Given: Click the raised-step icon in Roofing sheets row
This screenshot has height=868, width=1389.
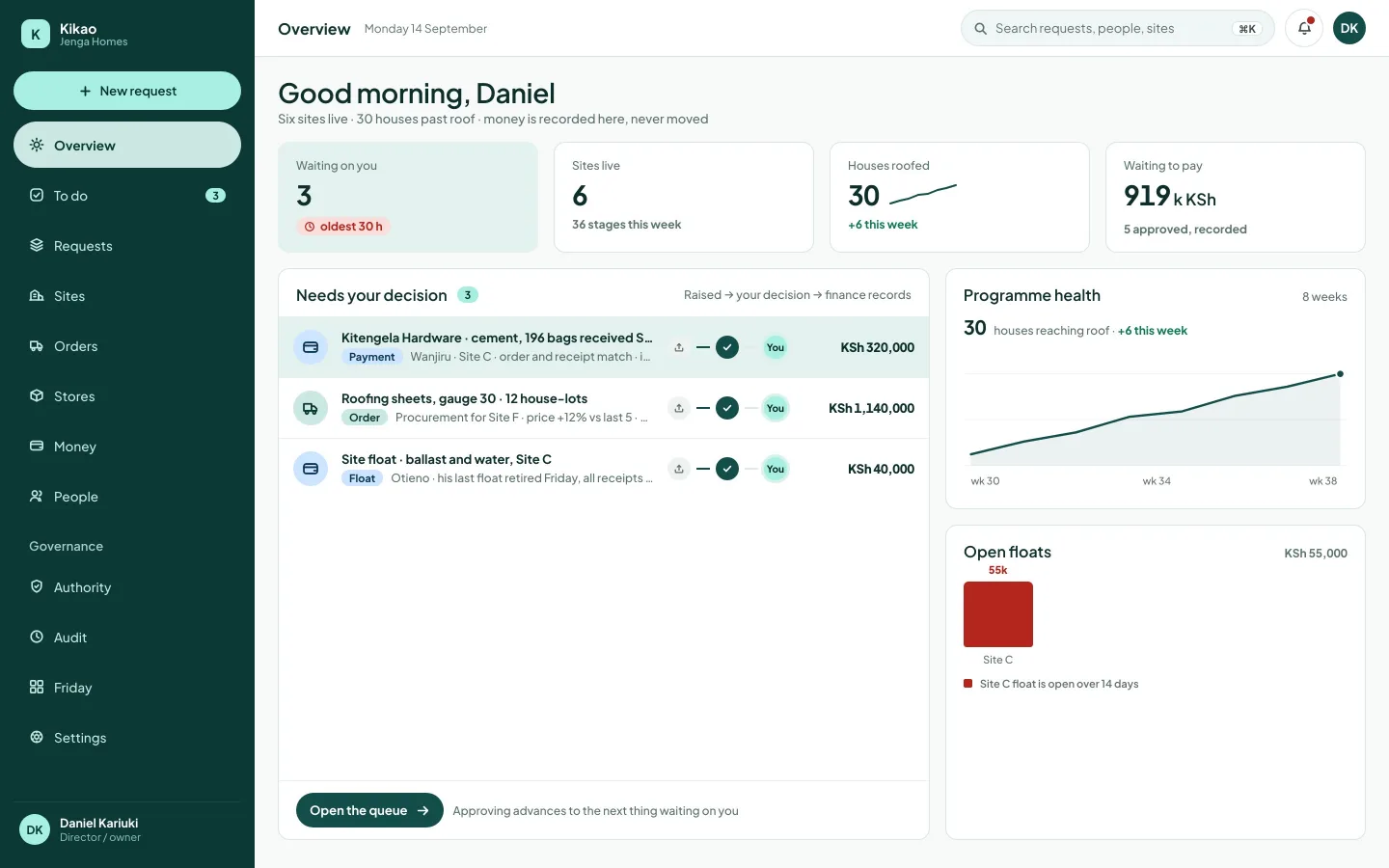Looking at the screenshot, I should (x=679, y=408).
